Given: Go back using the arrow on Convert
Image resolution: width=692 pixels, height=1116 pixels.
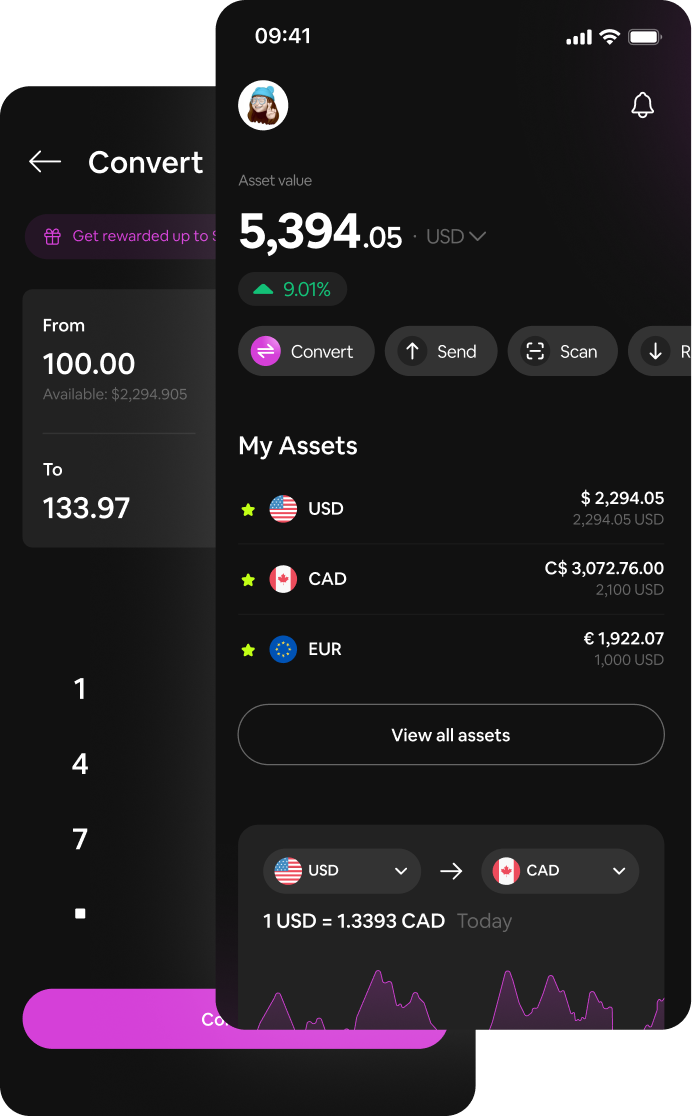Looking at the screenshot, I should [45, 162].
